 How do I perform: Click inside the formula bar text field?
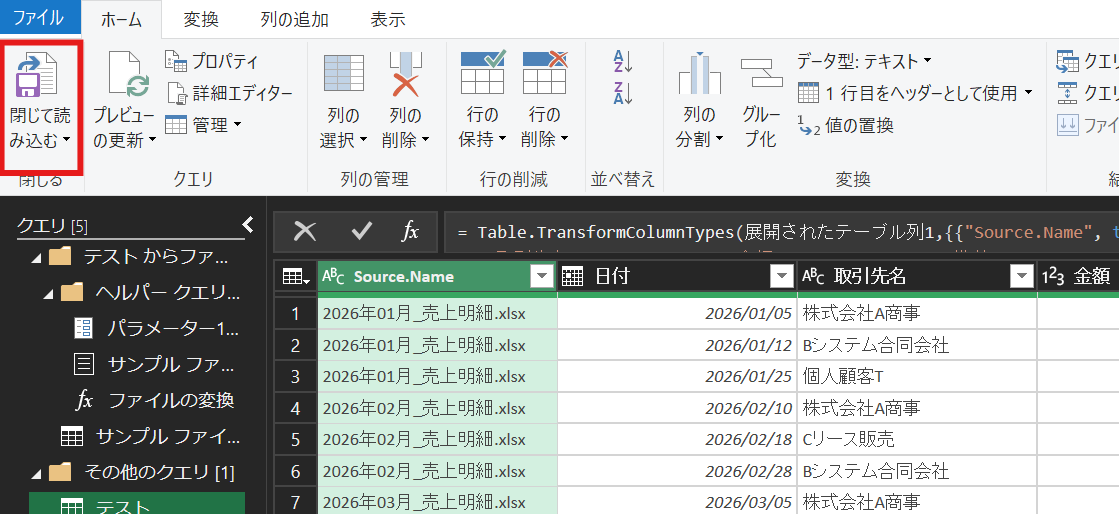[780, 232]
